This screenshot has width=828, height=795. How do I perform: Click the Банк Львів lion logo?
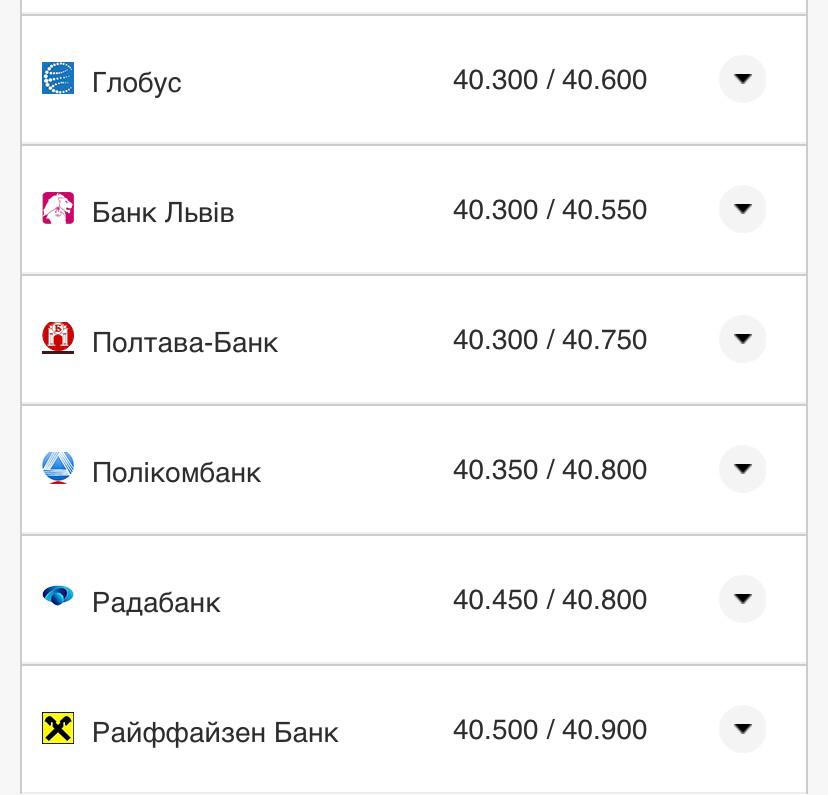(58, 208)
